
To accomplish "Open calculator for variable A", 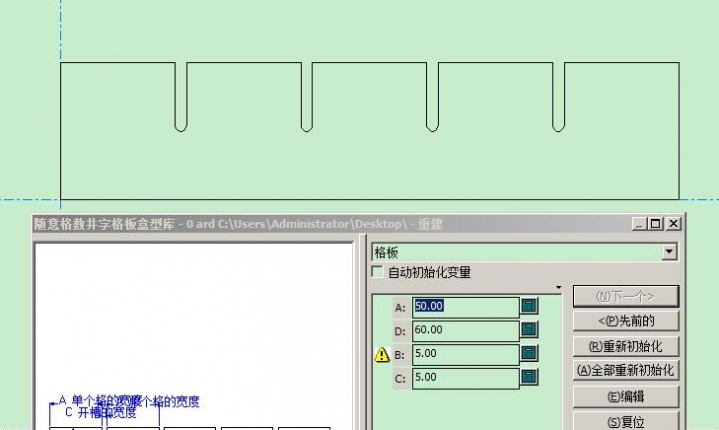I will point(530,306).
